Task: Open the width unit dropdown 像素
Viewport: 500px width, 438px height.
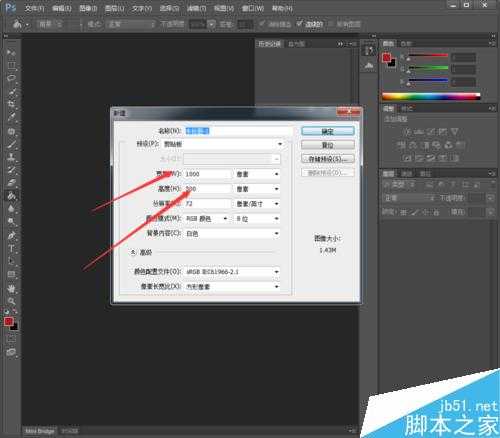Action: tap(256, 174)
